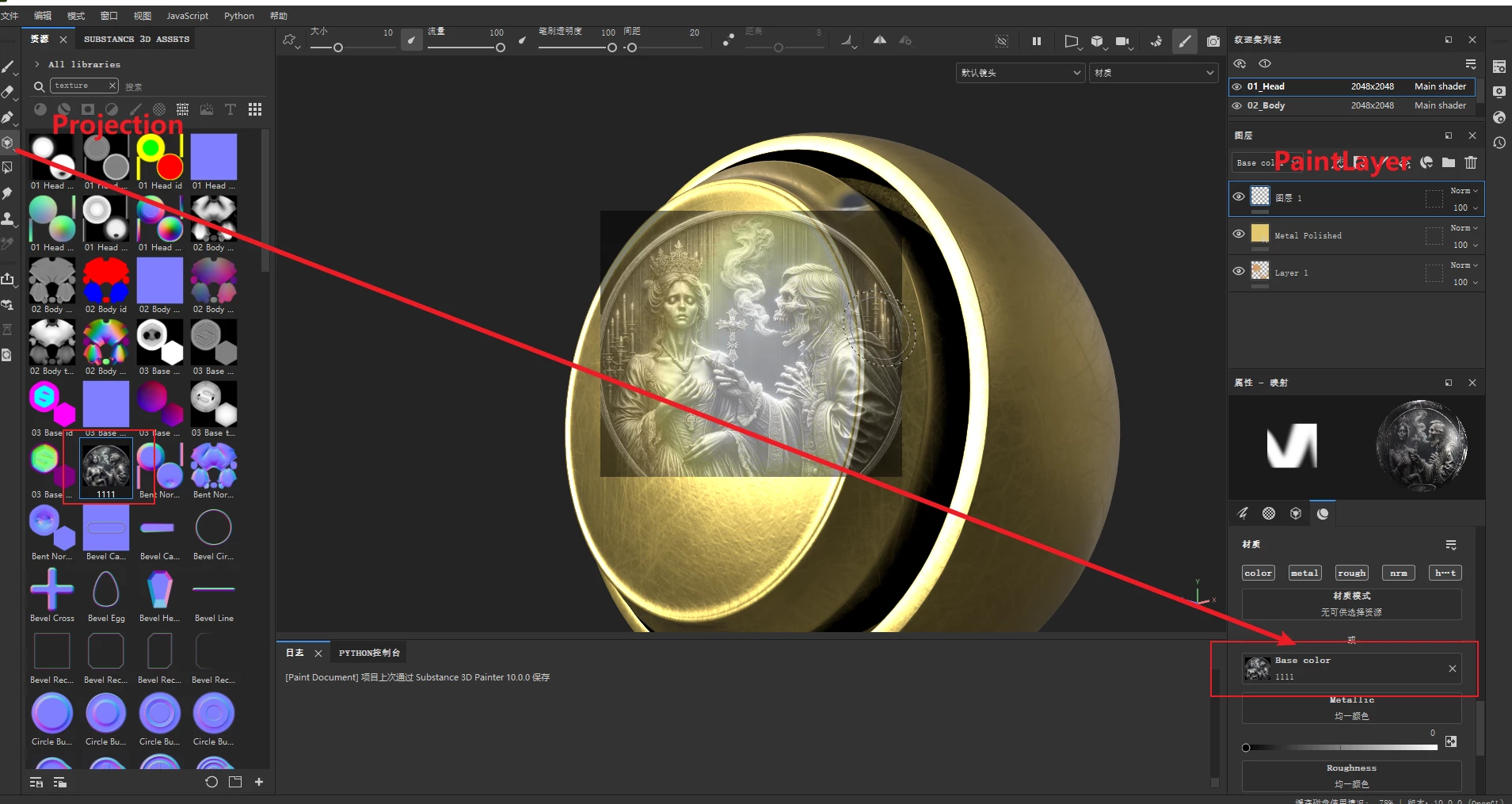Open opacity dropdown for Layer 1
Image resolution: width=1512 pixels, height=804 pixels.
coord(1465,282)
